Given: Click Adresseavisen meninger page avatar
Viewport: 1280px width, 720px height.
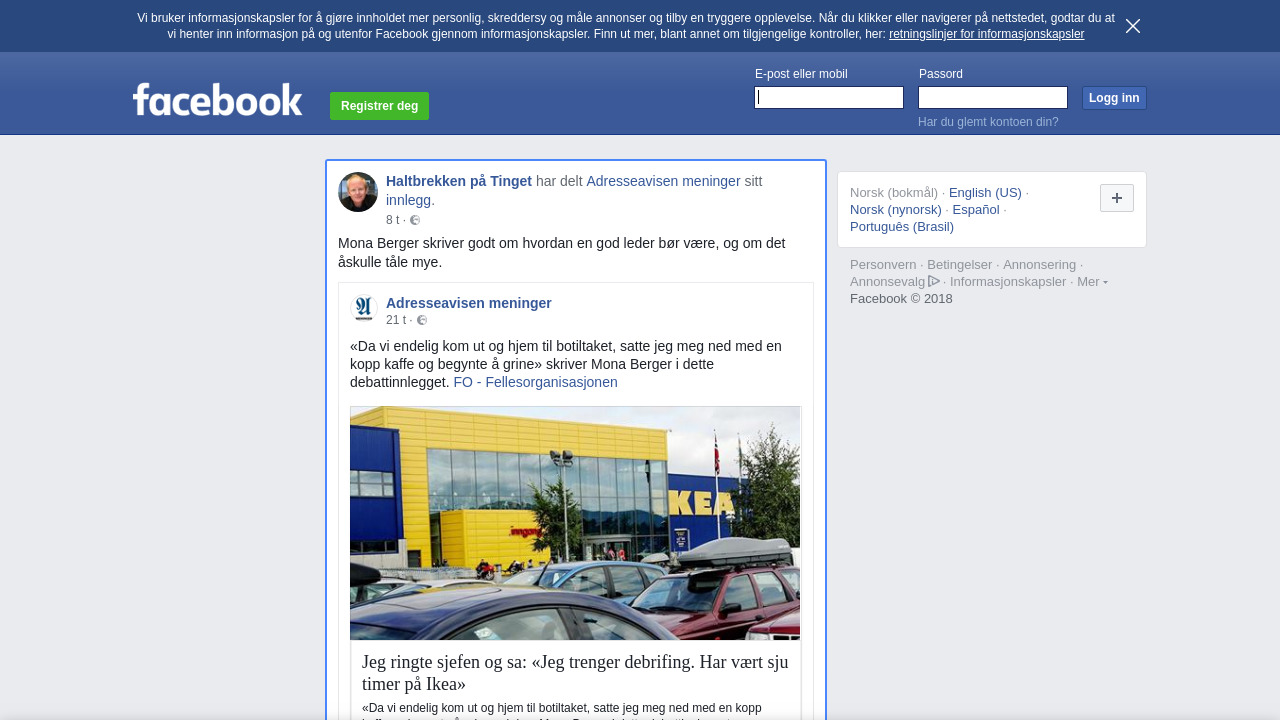Looking at the screenshot, I should click(x=364, y=308).
